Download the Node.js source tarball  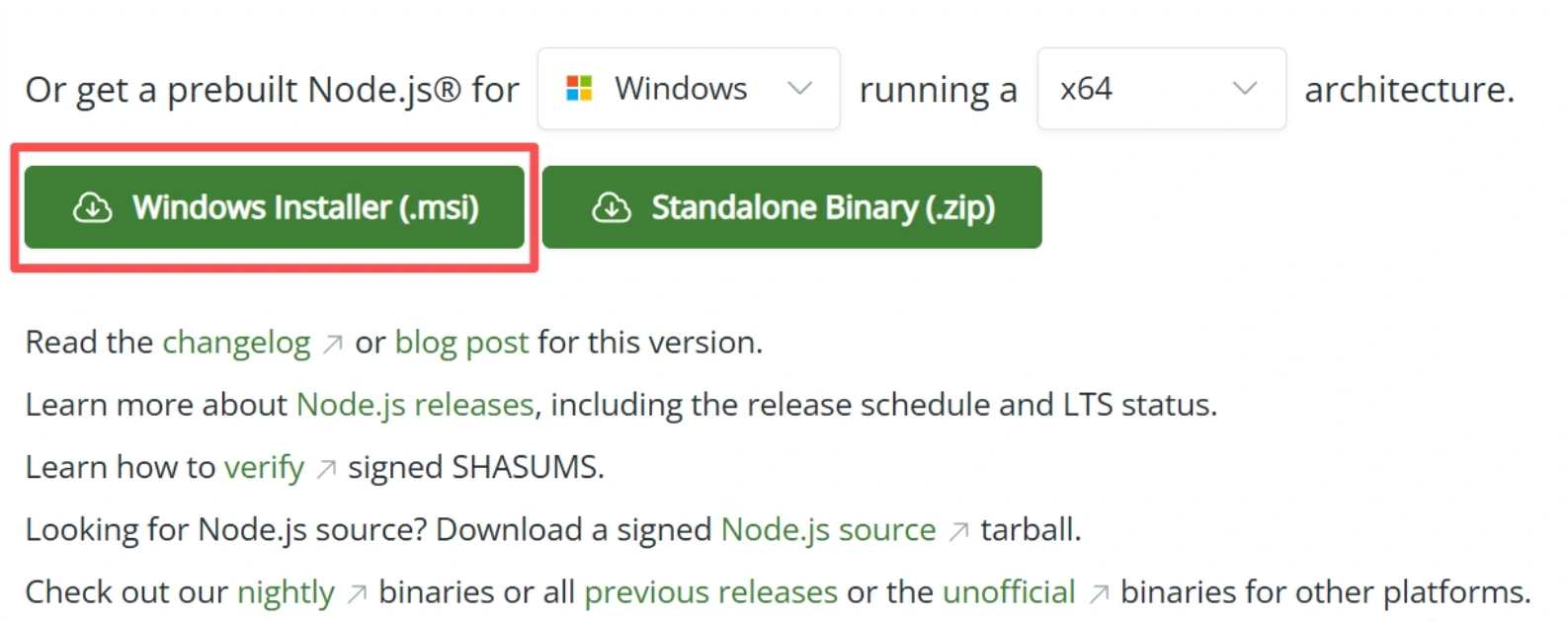[x=828, y=529]
